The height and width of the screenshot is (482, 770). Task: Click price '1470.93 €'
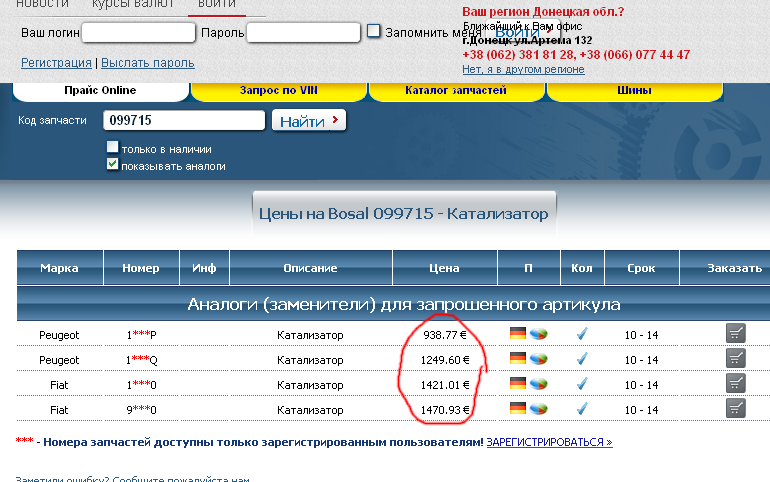coord(445,410)
